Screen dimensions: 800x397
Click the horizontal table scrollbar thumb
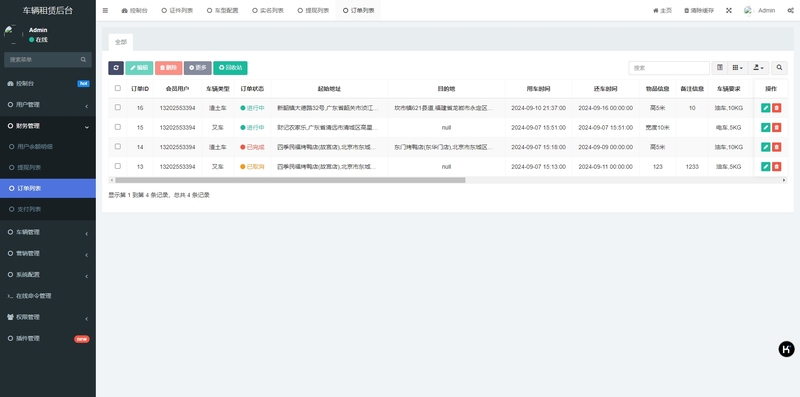click(290, 180)
